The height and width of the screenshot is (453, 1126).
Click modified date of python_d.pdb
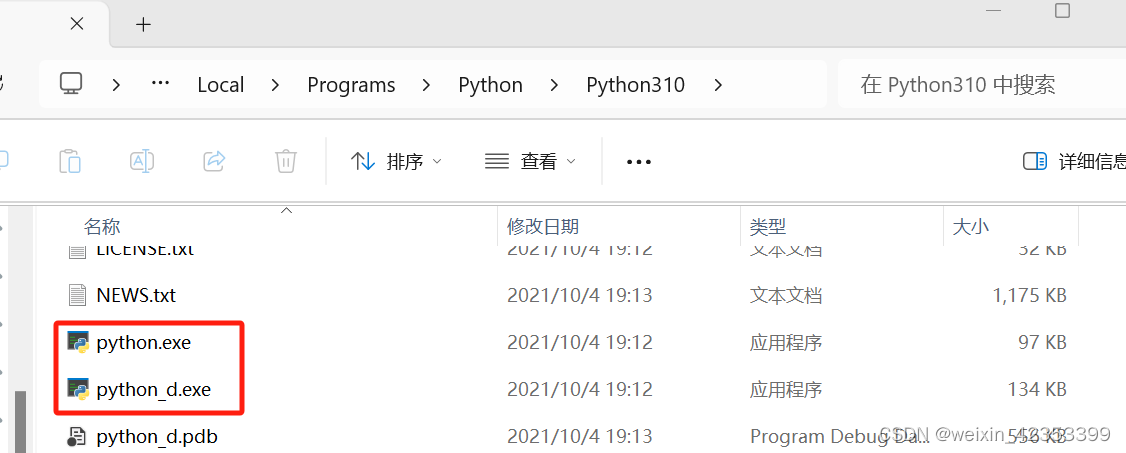(x=580, y=436)
